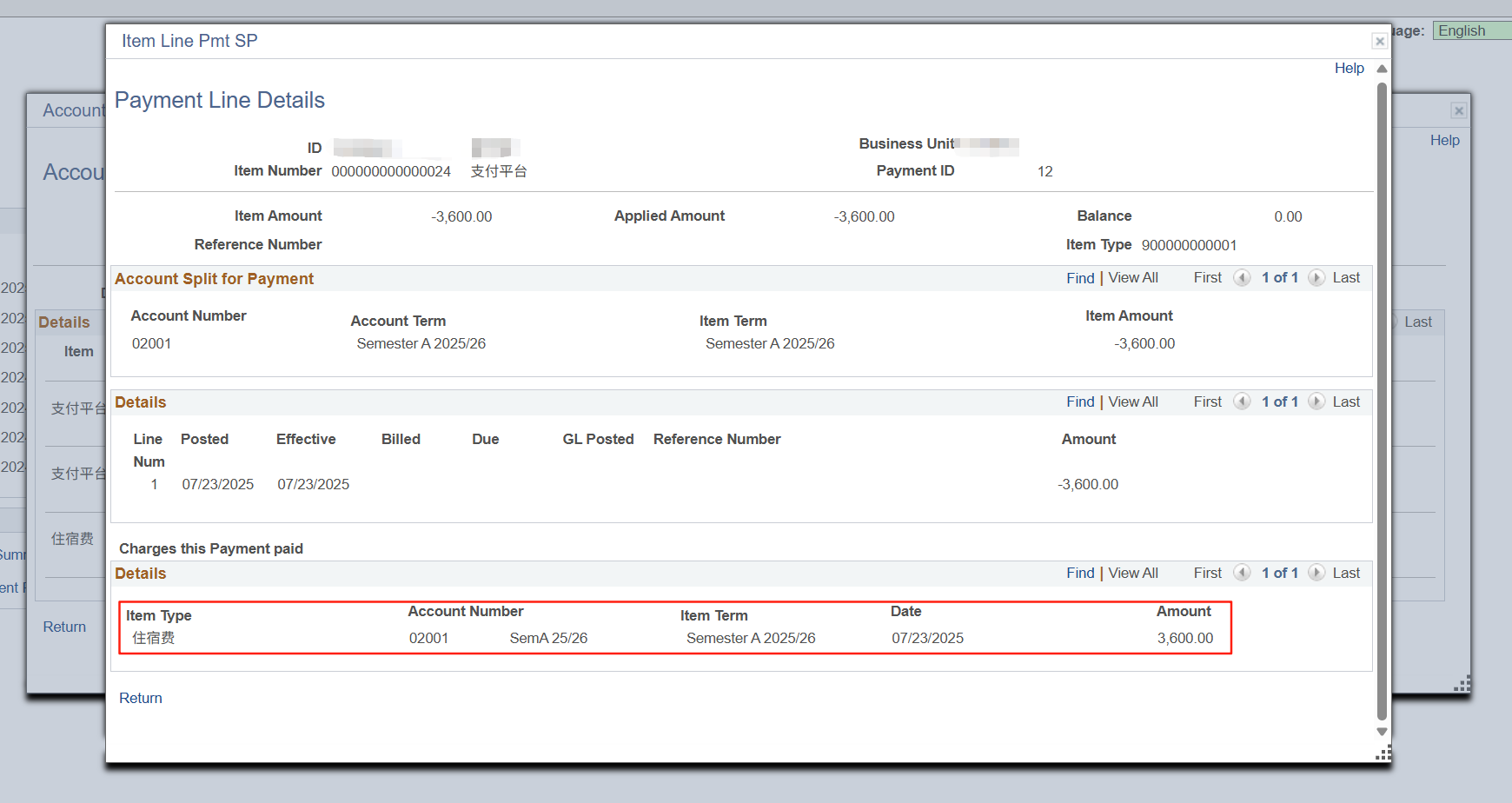
Task: Open Help link in background Account window
Action: [x=1445, y=140]
